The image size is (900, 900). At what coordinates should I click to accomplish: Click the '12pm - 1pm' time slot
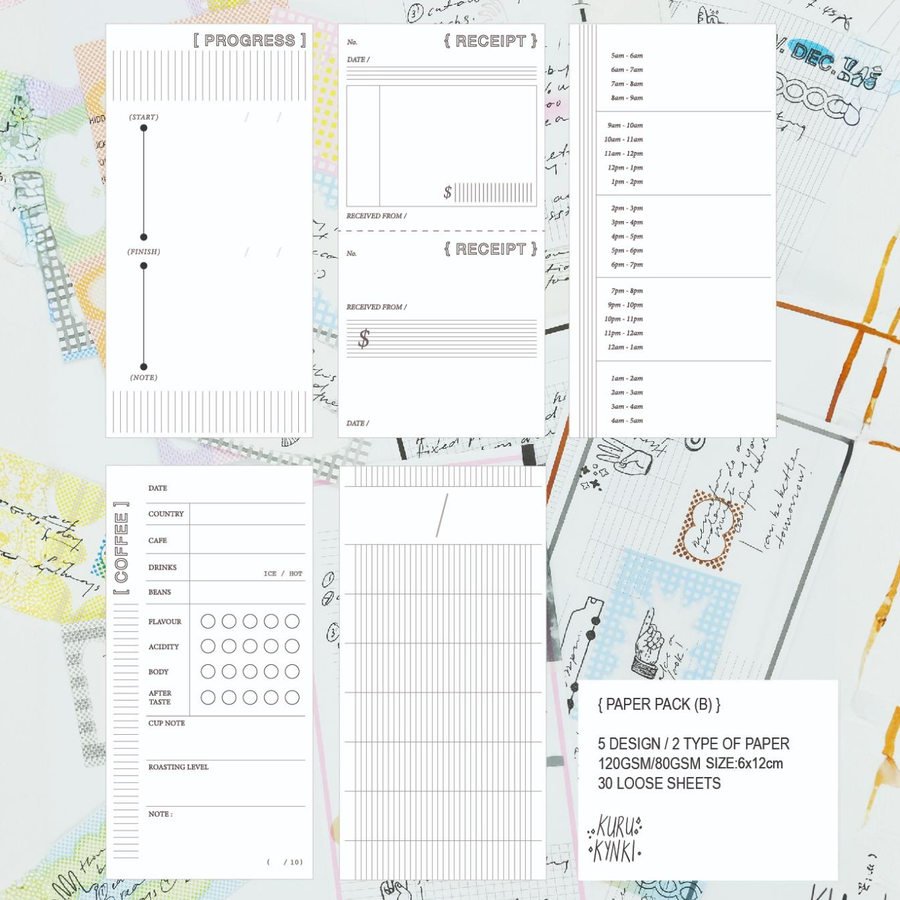click(x=625, y=168)
